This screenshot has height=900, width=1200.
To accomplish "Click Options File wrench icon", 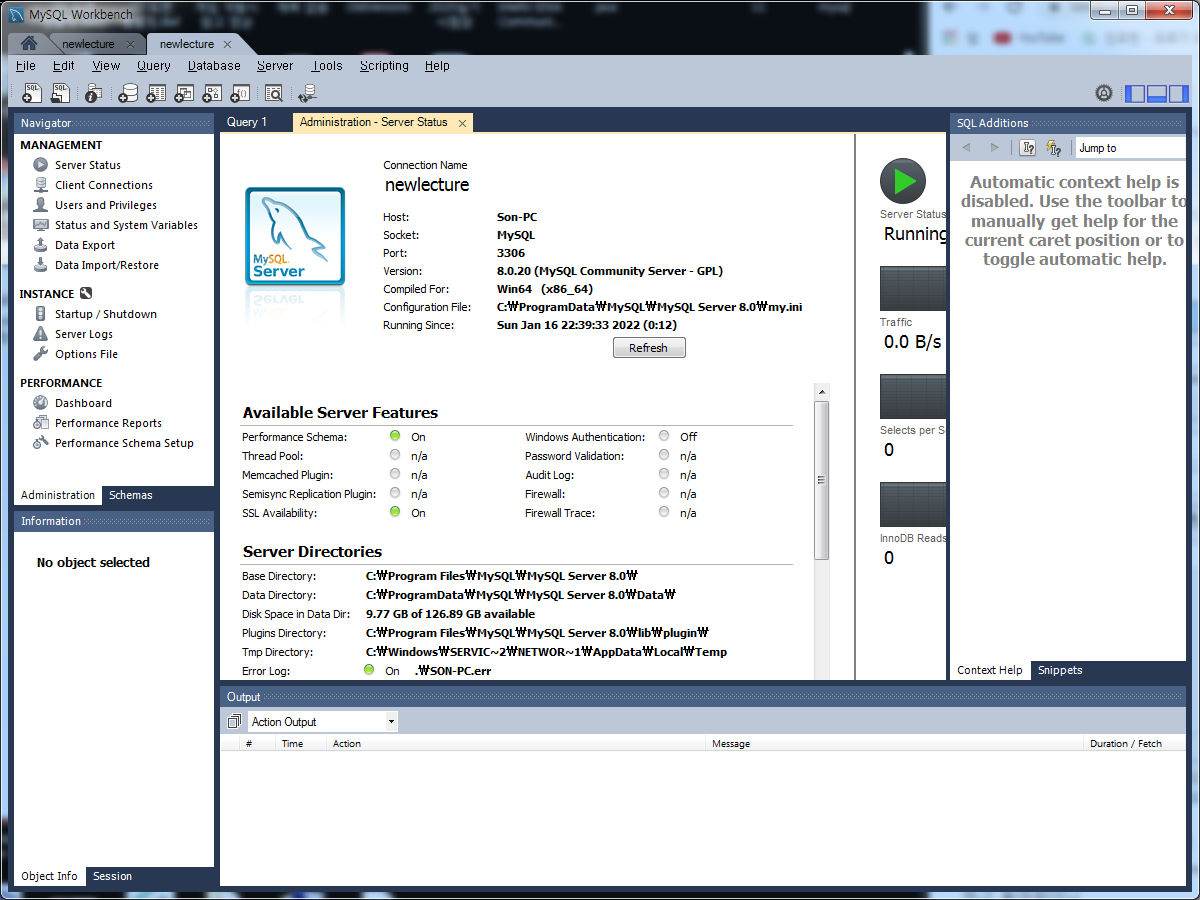I will coord(40,354).
